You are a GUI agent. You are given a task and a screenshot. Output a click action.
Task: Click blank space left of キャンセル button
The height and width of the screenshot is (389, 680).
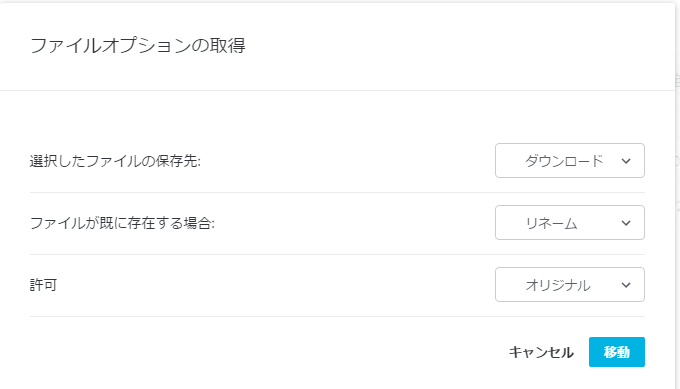260,352
